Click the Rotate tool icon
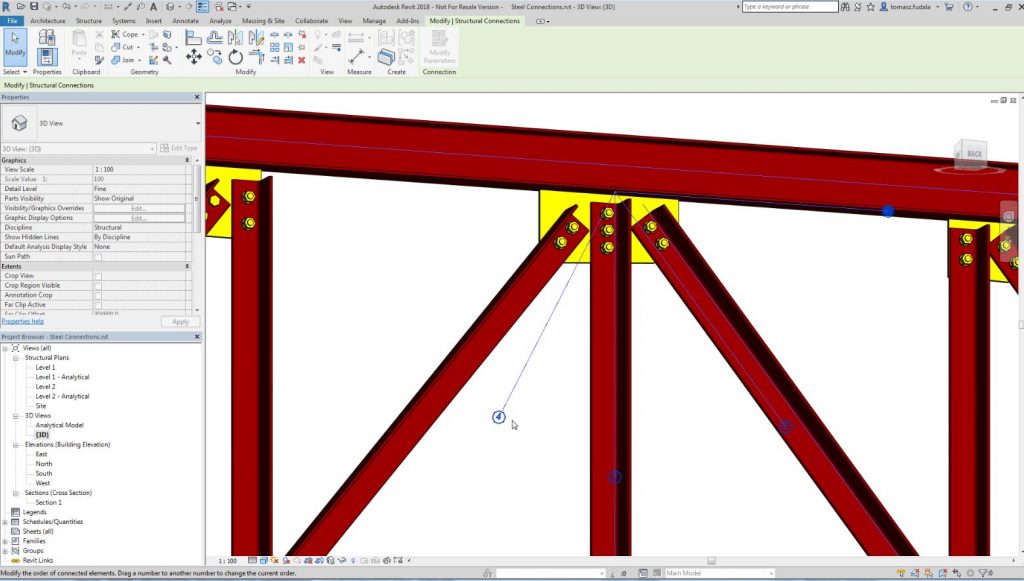Image resolution: width=1024 pixels, height=581 pixels. (236, 57)
